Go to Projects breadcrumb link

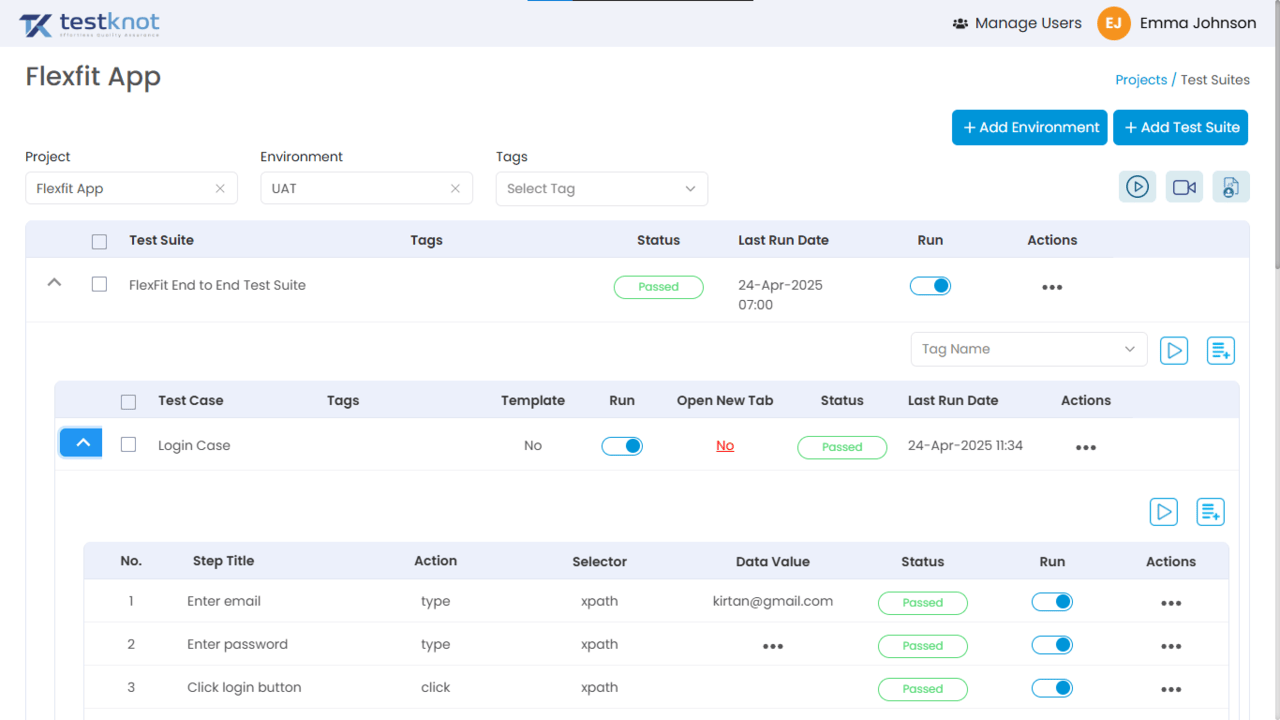pos(1141,80)
